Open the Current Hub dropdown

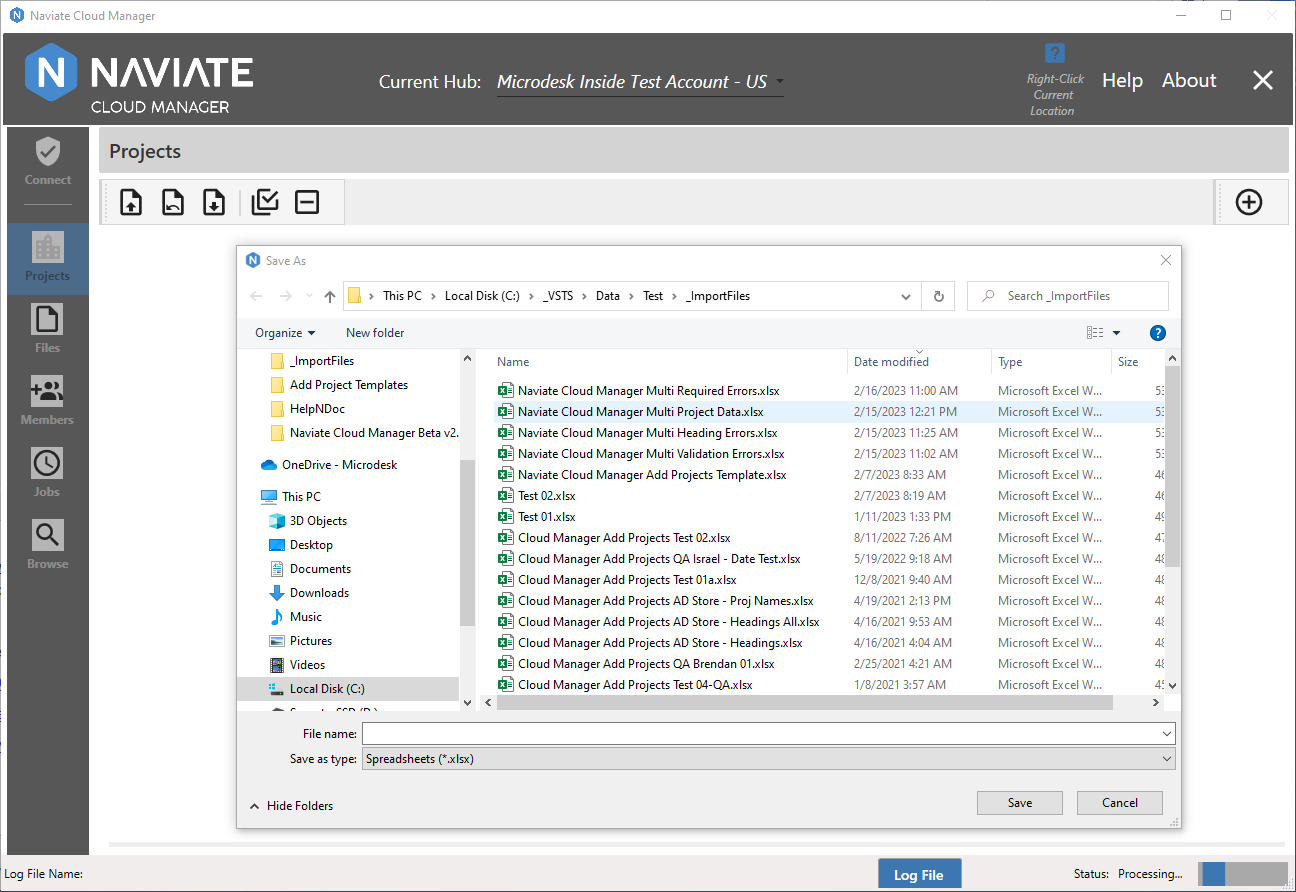[x=640, y=82]
